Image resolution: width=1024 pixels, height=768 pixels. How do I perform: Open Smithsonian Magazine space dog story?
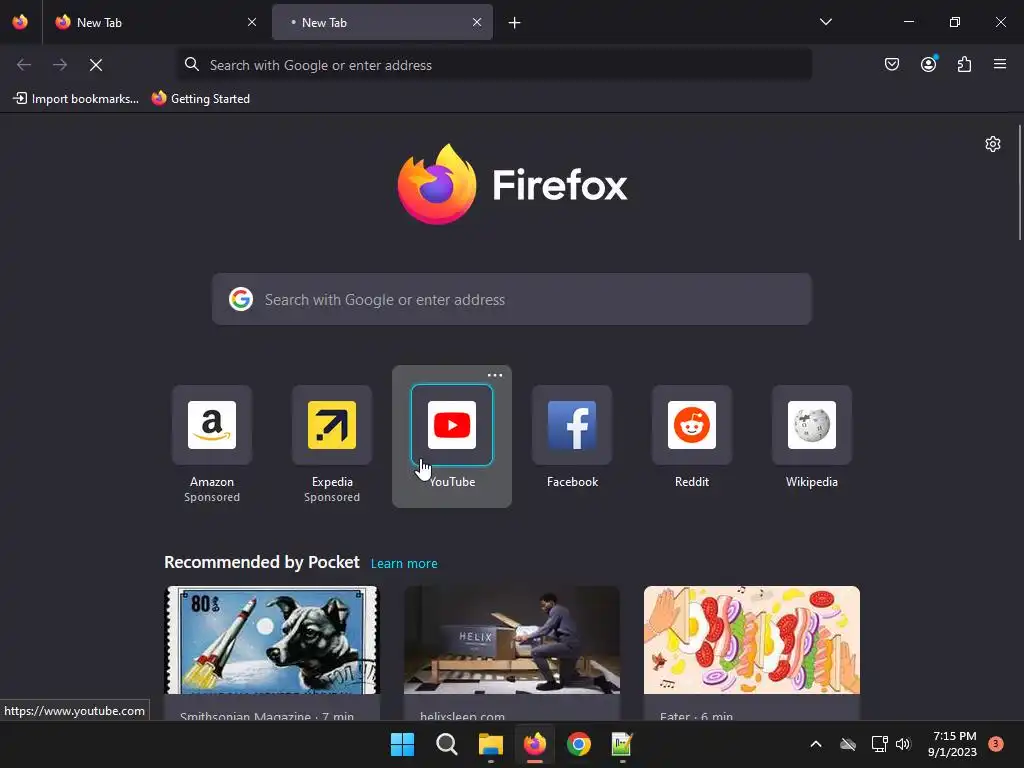272,653
